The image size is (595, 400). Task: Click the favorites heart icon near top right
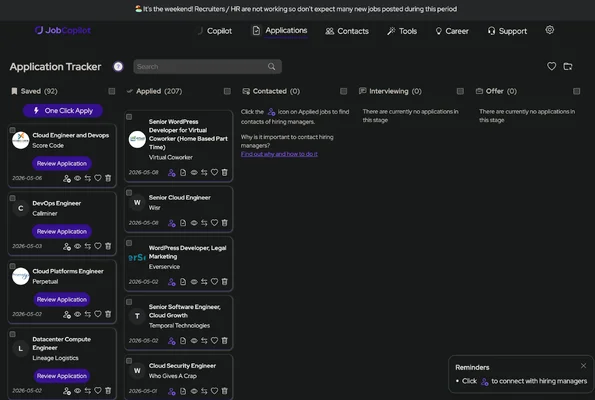pyautogui.click(x=551, y=66)
